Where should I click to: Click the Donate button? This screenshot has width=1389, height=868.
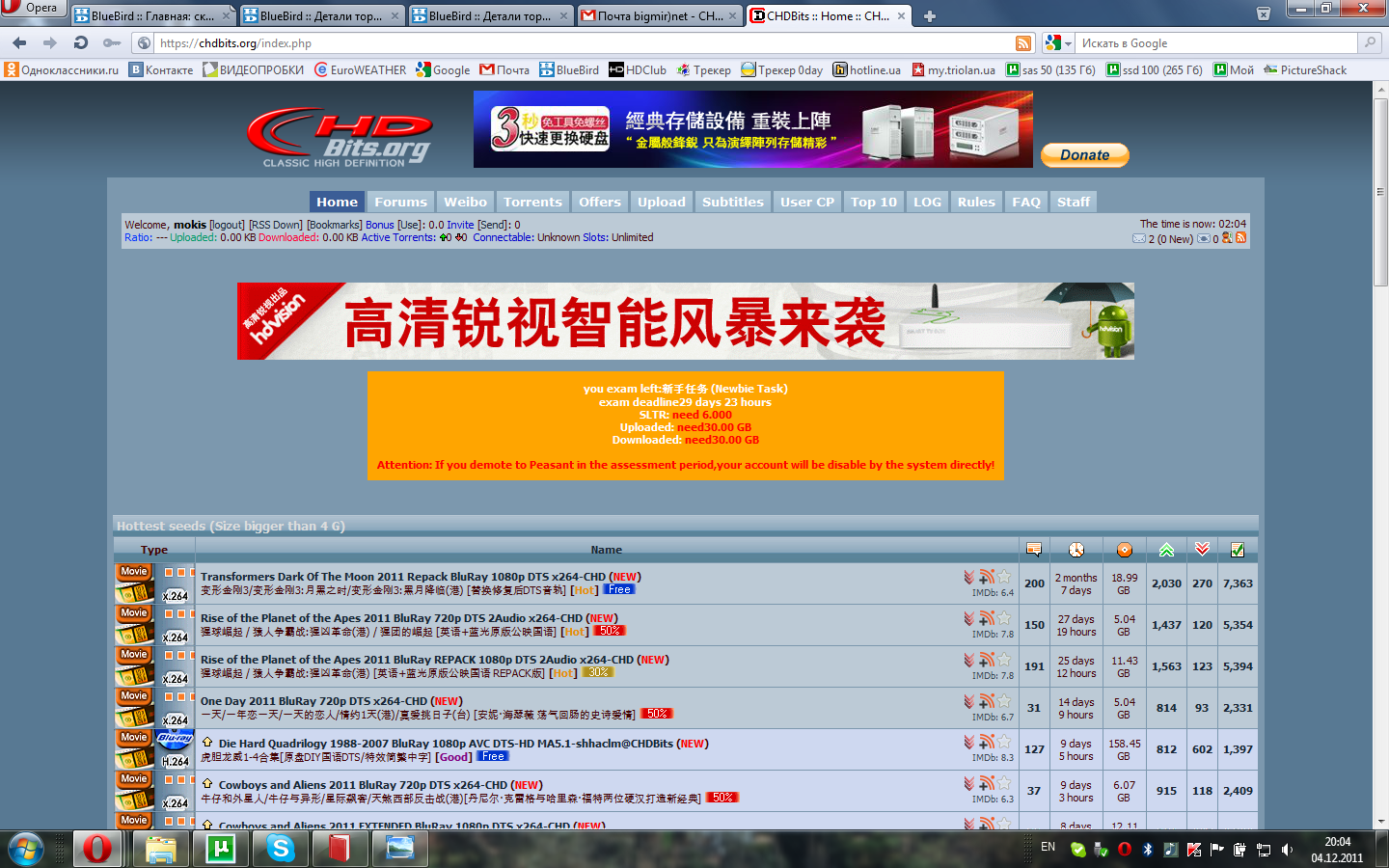coord(1085,154)
